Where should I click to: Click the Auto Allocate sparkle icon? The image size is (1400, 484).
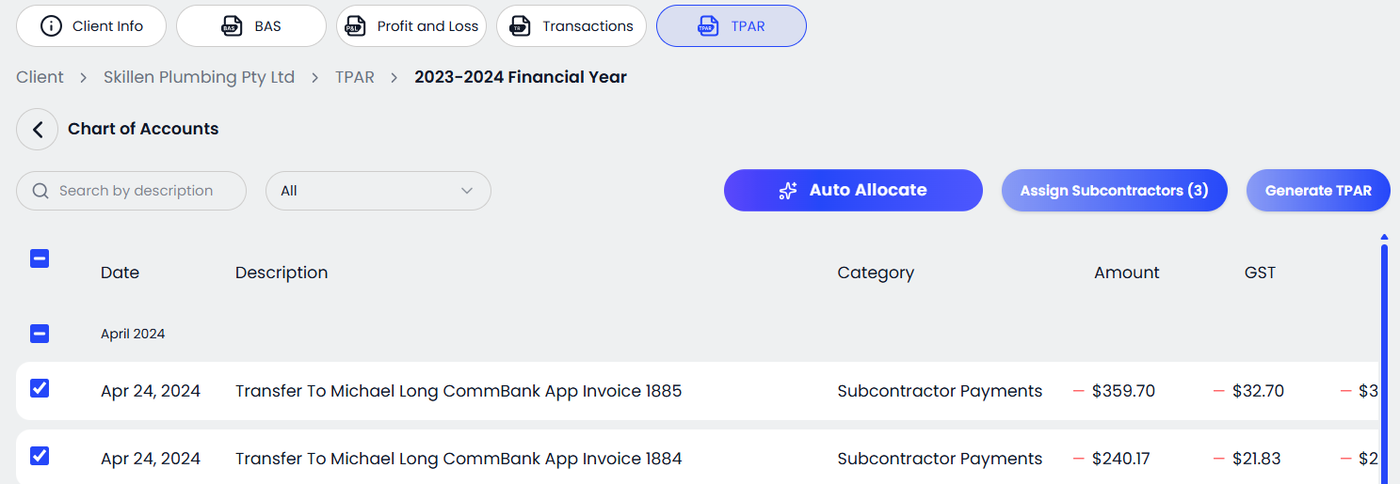788,191
